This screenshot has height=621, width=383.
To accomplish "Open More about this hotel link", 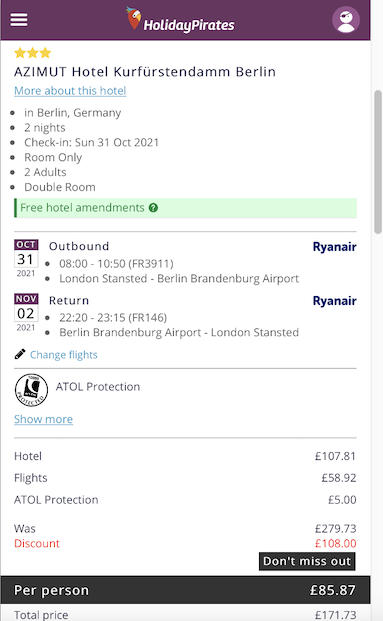I will coord(70,91).
